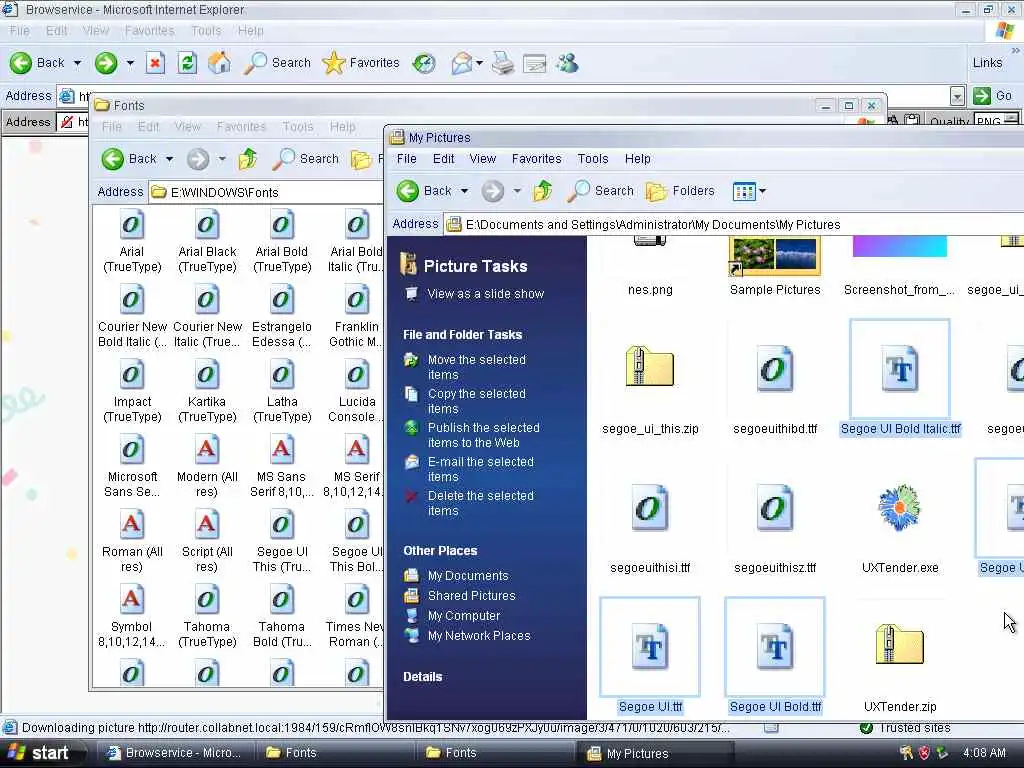Select the segoeuithisi.ttf font icon
This screenshot has height=768, width=1024.
tap(650, 507)
